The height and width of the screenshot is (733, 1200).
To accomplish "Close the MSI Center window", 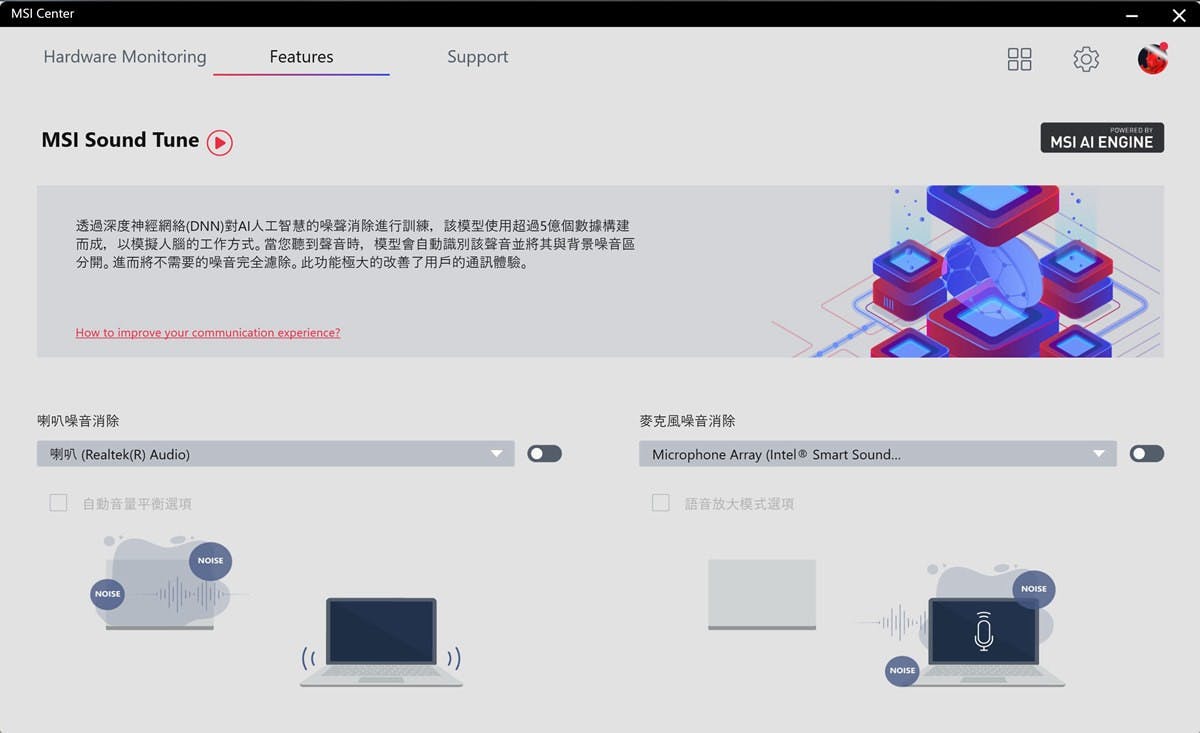I will point(1178,14).
